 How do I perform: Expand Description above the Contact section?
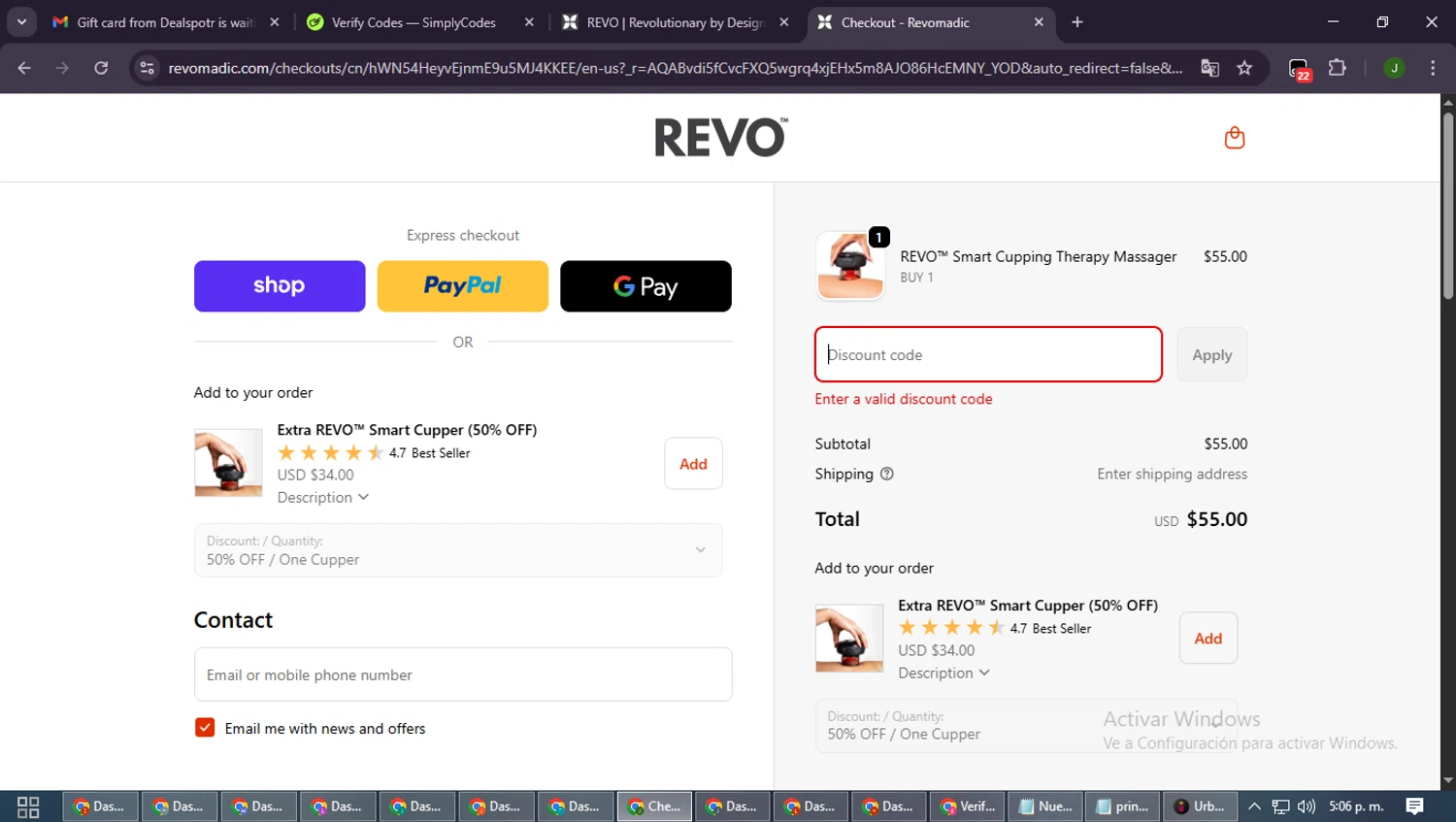point(323,497)
